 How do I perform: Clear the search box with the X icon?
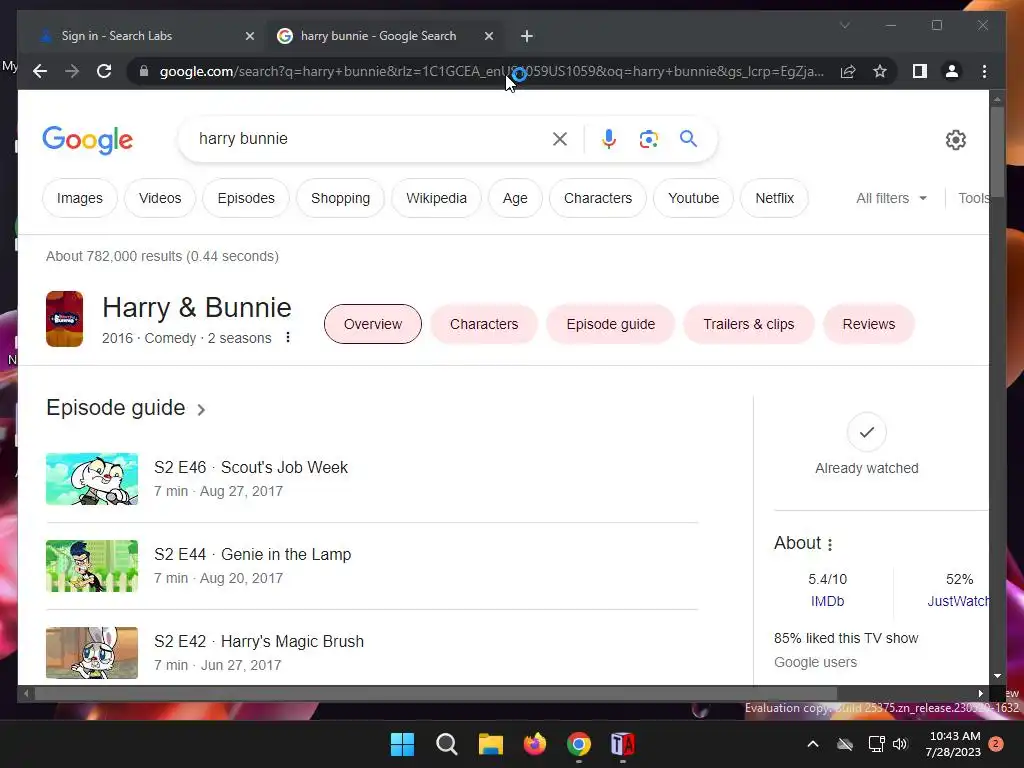coord(560,138)
